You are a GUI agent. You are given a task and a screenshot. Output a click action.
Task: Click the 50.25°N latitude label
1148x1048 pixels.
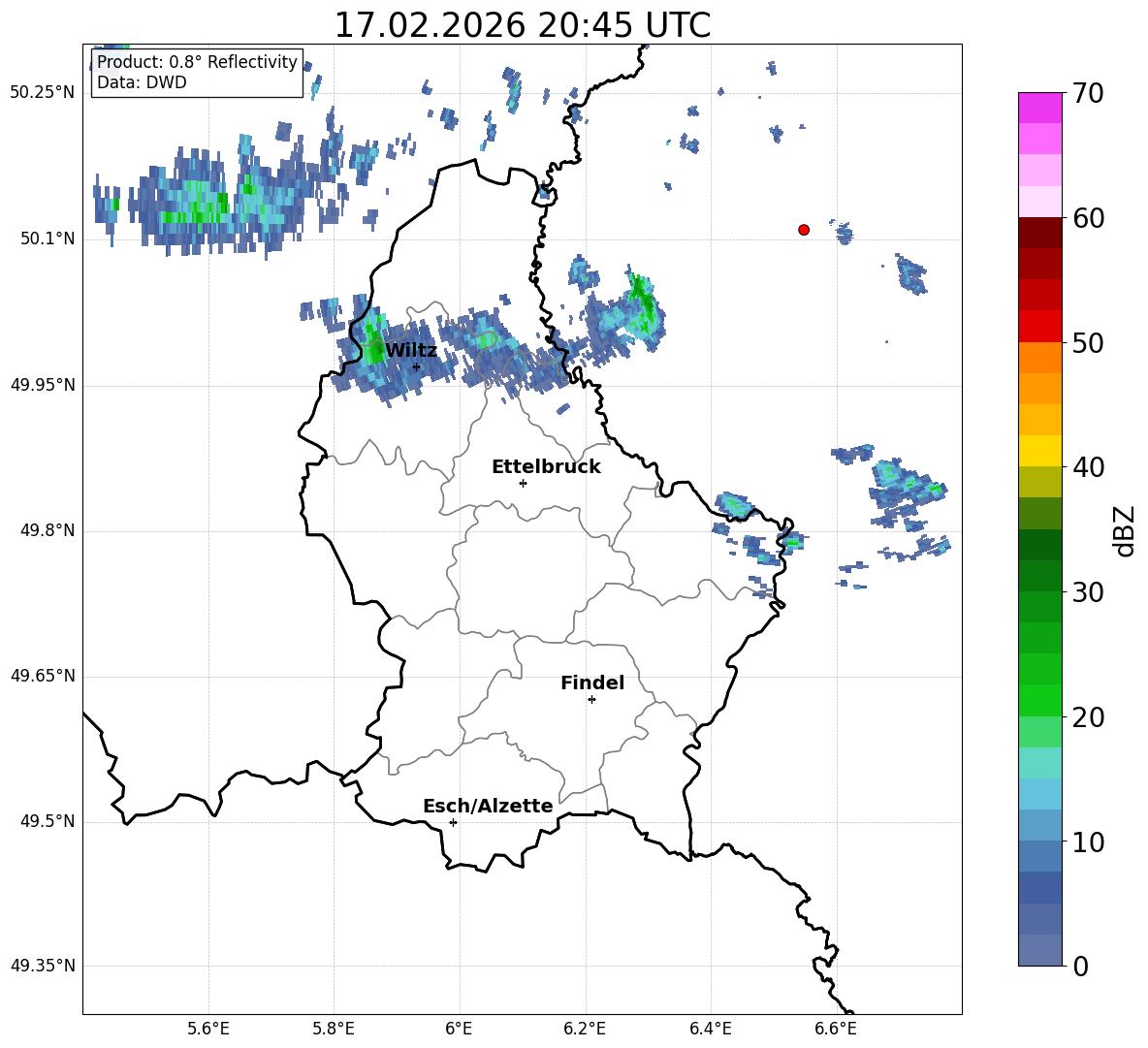43,93
